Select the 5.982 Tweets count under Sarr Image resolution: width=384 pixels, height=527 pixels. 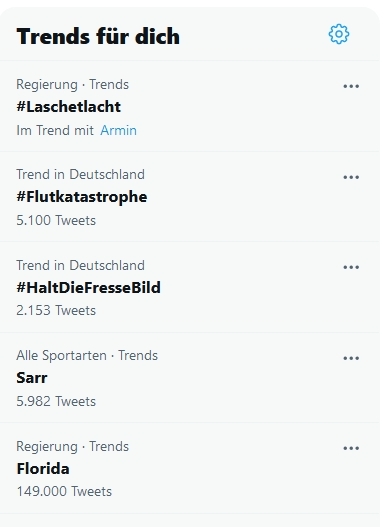pyautogui.click(x=56, y=402)
